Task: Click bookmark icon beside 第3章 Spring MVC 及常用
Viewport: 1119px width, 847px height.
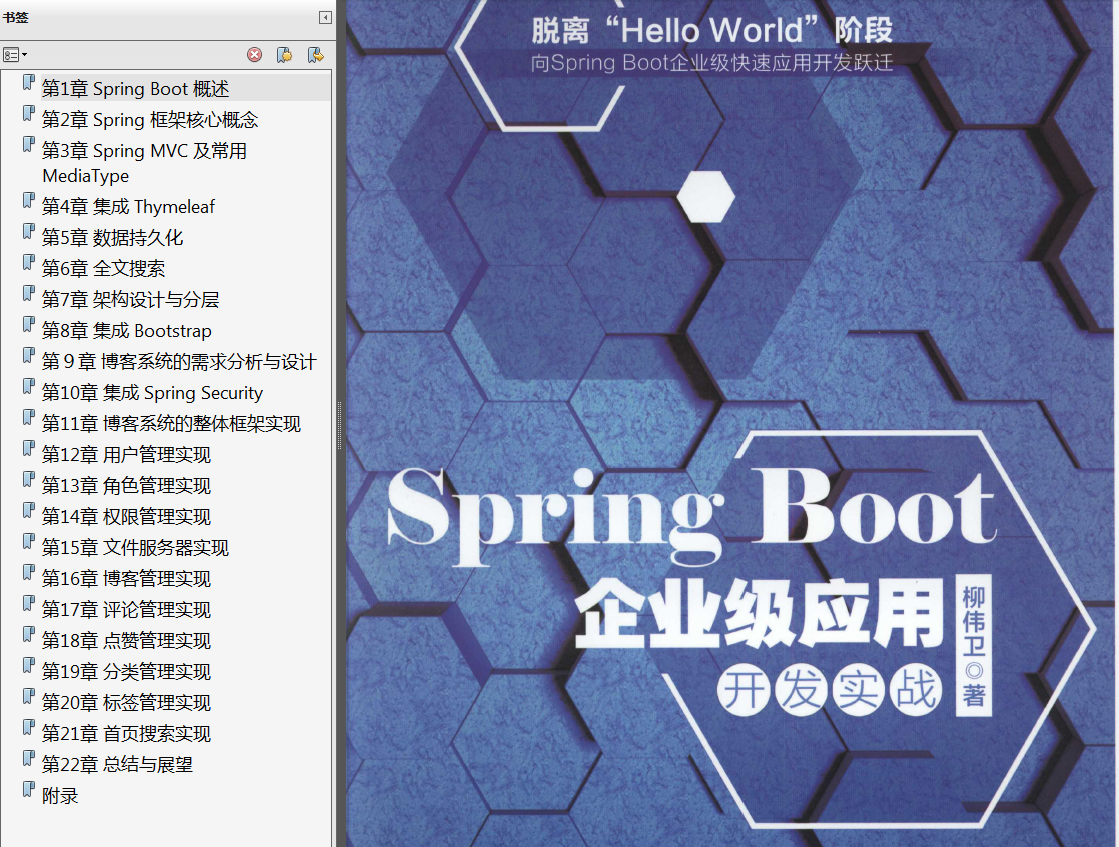Action: coord(29,144)
